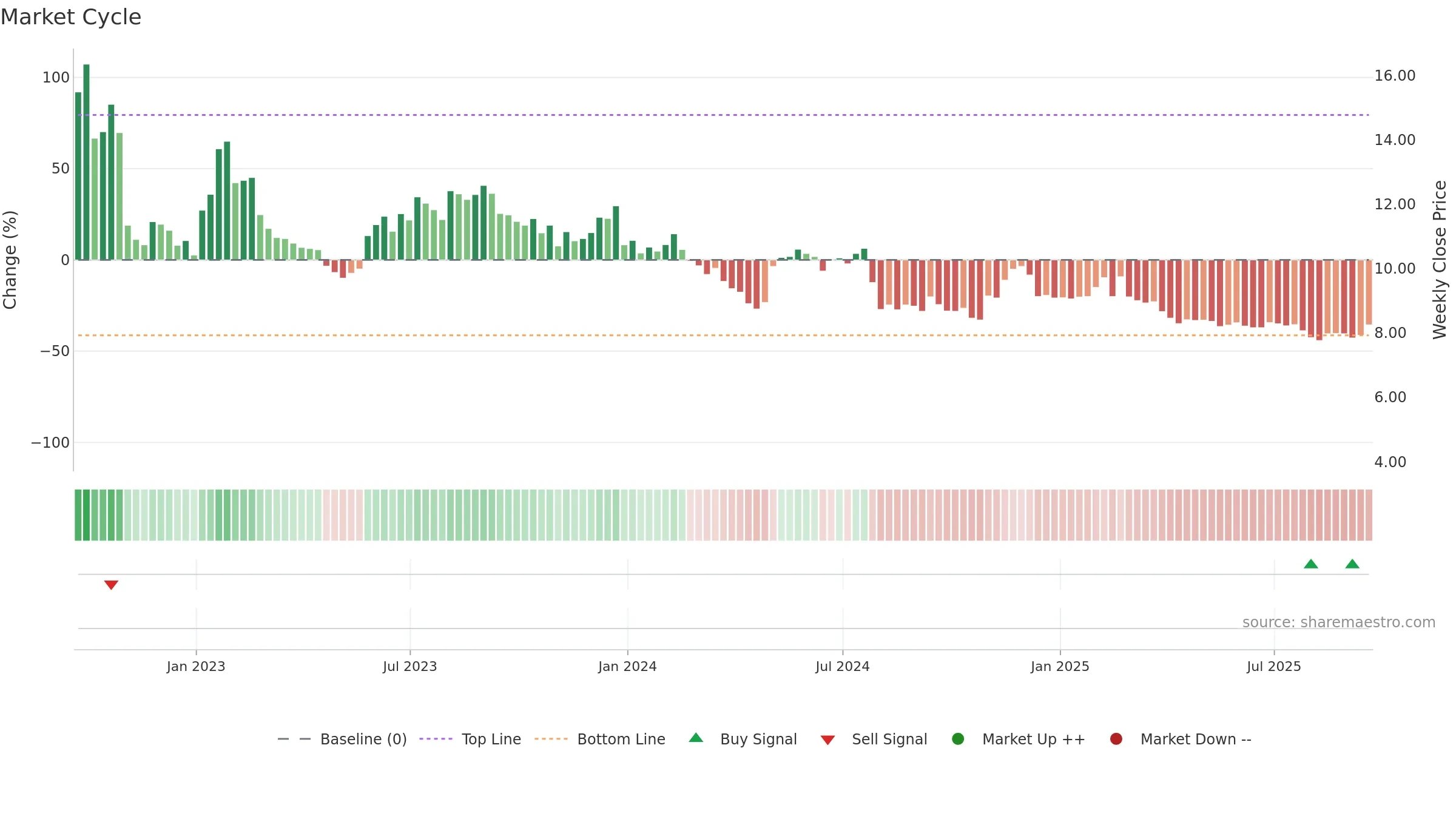Click the Jul 2025 axis label

tap(1274, 666)
